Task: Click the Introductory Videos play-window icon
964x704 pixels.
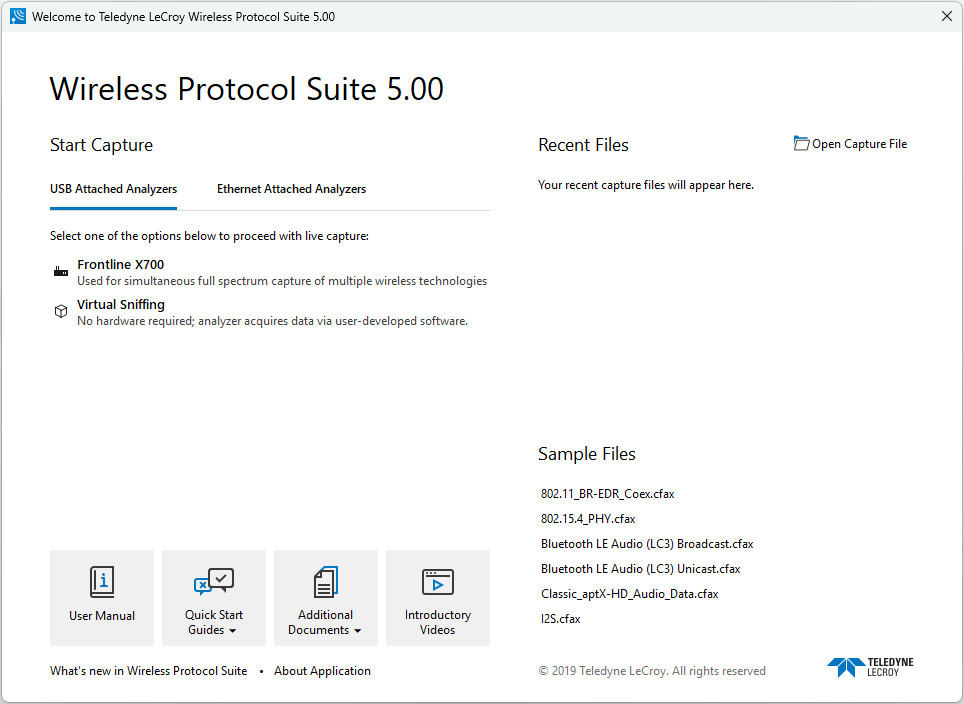Action: click(x=438, y=582)
